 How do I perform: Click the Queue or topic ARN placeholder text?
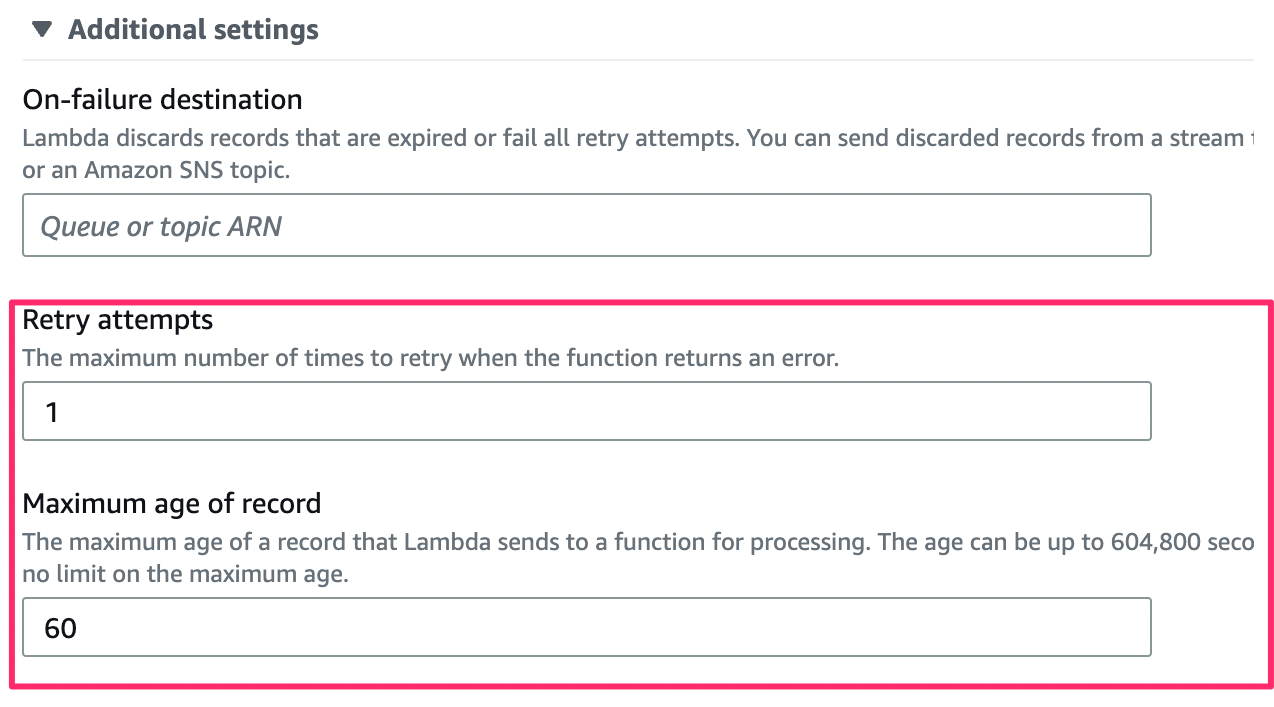160,225
